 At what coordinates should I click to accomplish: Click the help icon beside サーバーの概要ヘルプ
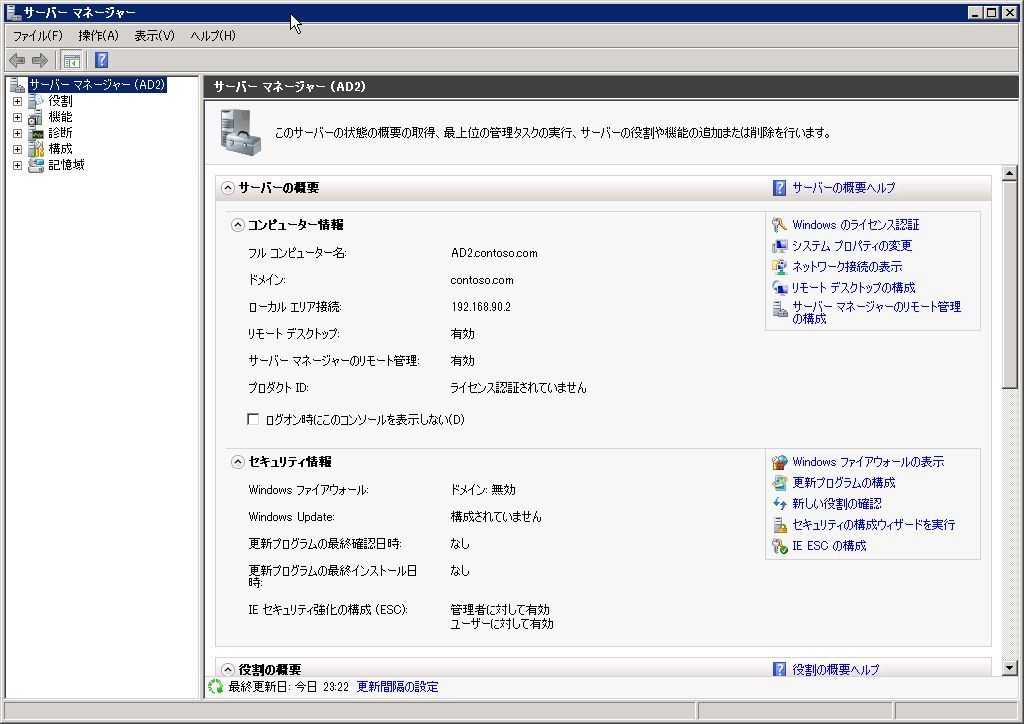coord(779,188)
